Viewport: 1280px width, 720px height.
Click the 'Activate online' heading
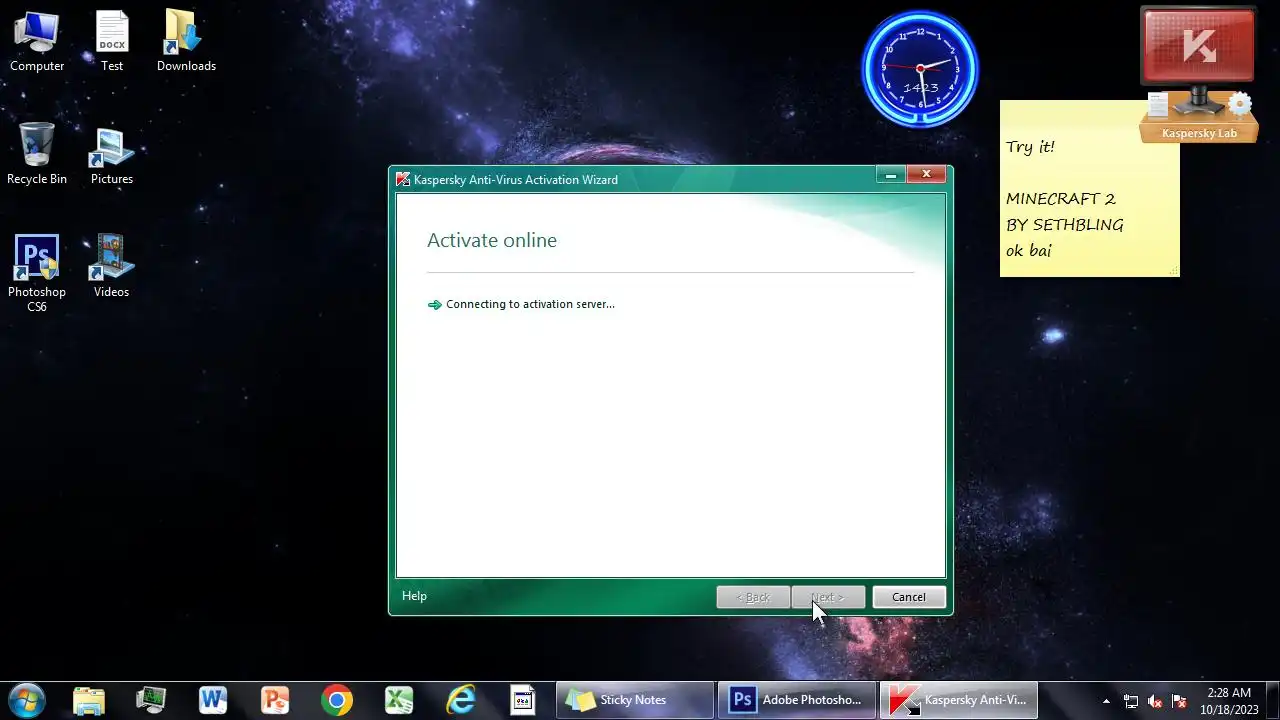492,241
